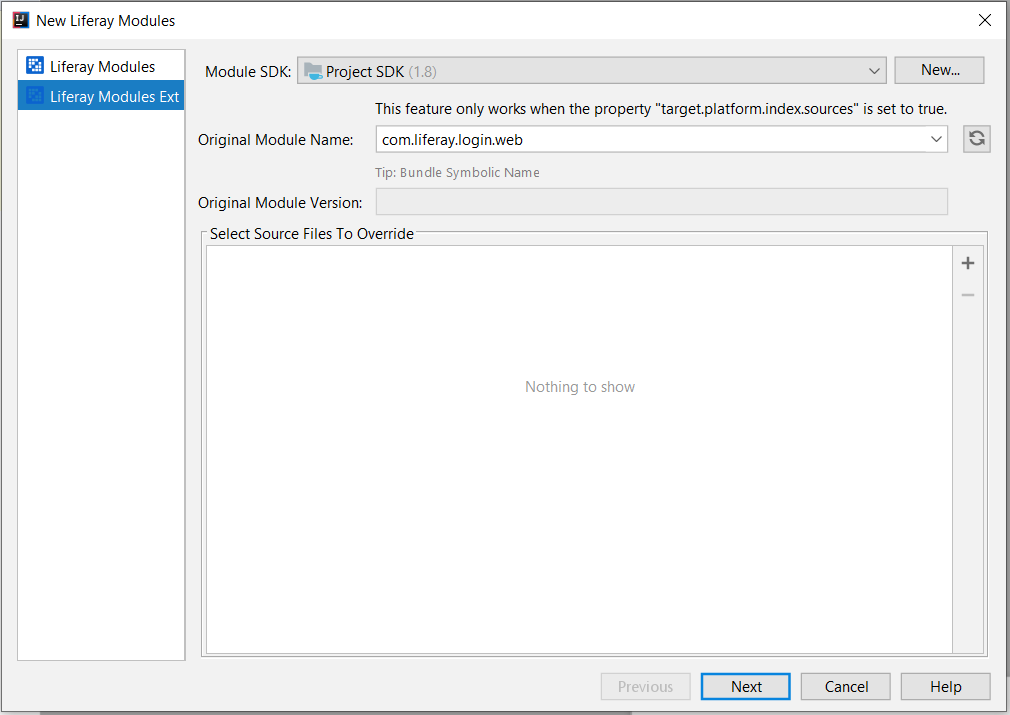Click the Next button
Viewport: 1010px width, 715px height.
(x=745, y=687)
